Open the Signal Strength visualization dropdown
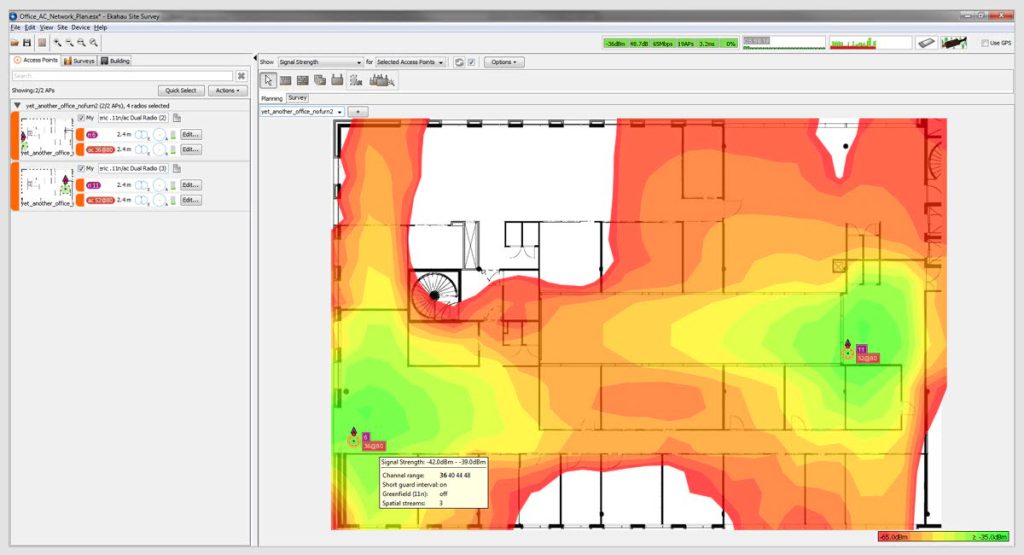This screenshot has height=555, width=1024. tap(319, 62)
